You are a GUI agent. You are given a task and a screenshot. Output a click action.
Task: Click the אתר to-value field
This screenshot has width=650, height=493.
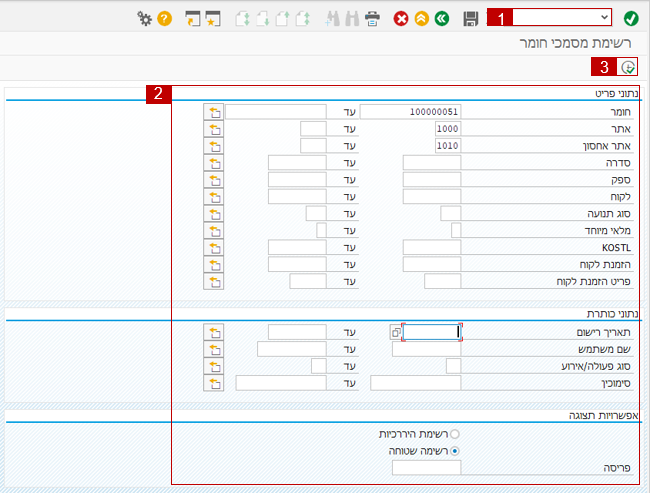tap(313, 129)
